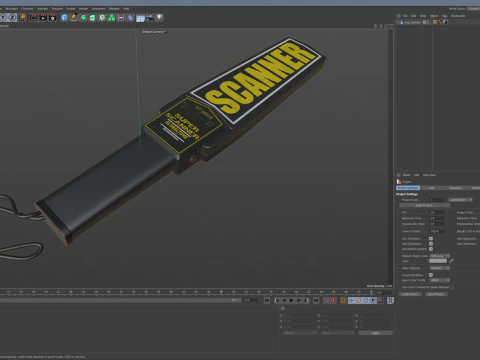Open Object Manager Tags menu

click(445, 16)
